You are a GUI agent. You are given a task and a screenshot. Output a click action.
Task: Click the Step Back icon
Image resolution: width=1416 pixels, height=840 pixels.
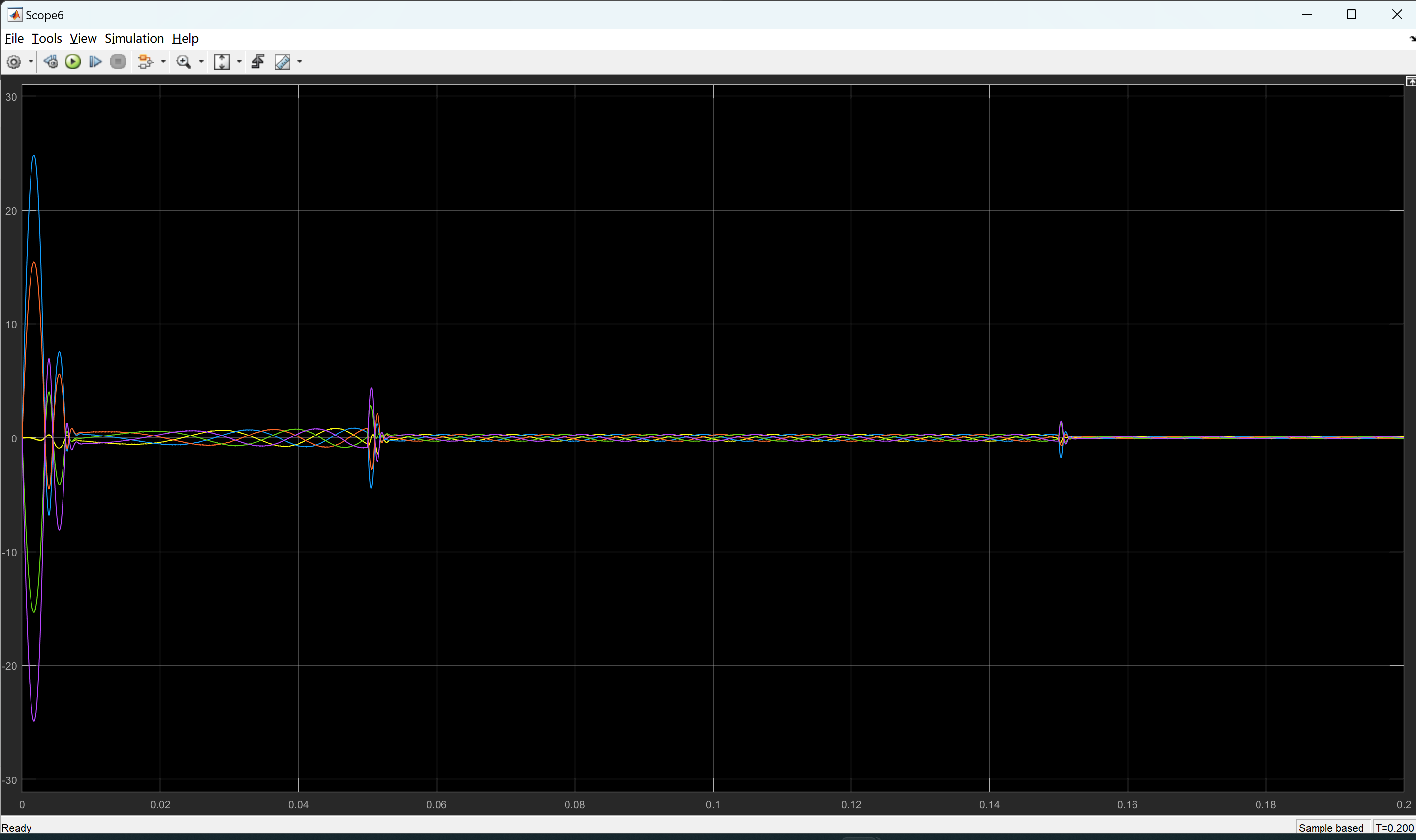(x=51, y=62)
